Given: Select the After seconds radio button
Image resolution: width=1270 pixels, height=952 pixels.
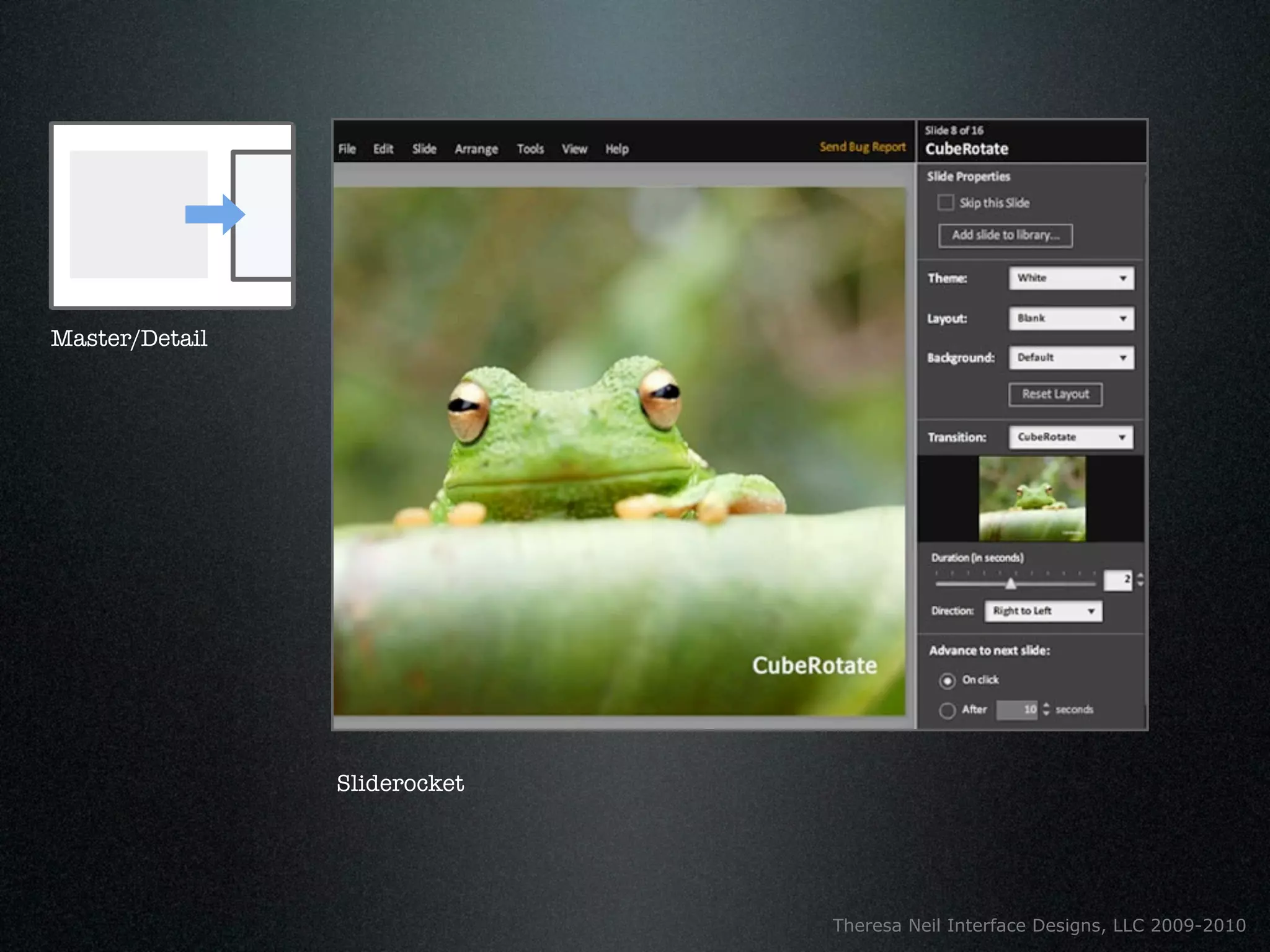Looking at the screenshot, I should pos(947,710).
